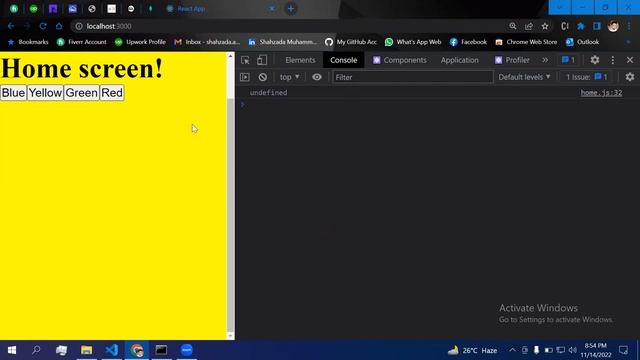This screenshot has height=360, width=640.
Task: Open the My GitHub Acc bookmark
Action: tap(351, 42)
